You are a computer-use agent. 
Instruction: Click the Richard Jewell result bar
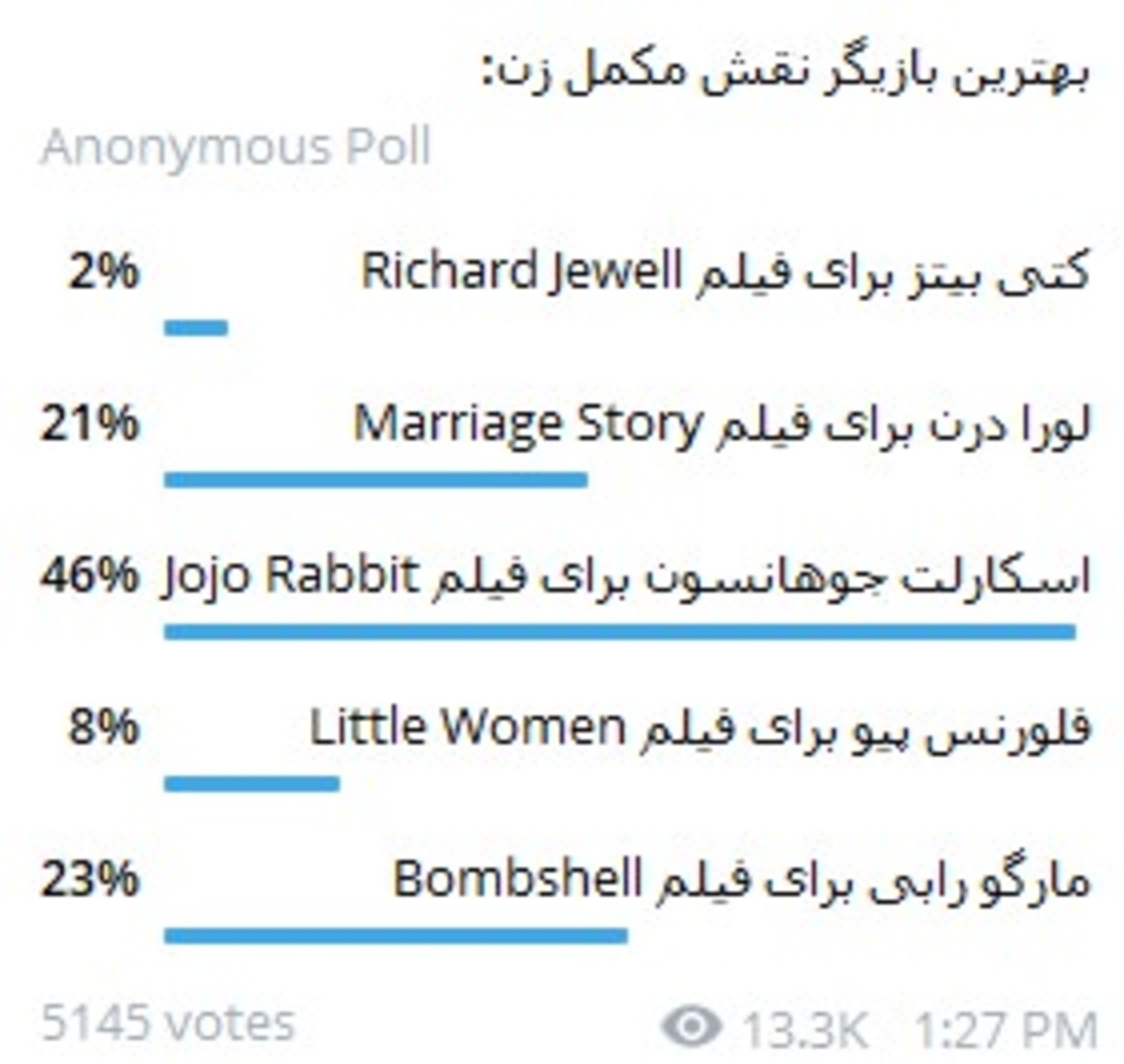[x=196, y=328]
